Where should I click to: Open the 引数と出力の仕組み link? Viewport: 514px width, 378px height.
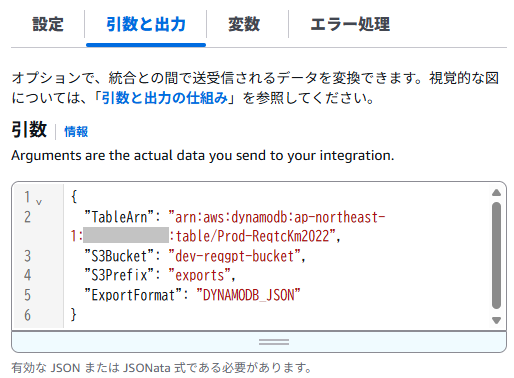coord(165,98)
